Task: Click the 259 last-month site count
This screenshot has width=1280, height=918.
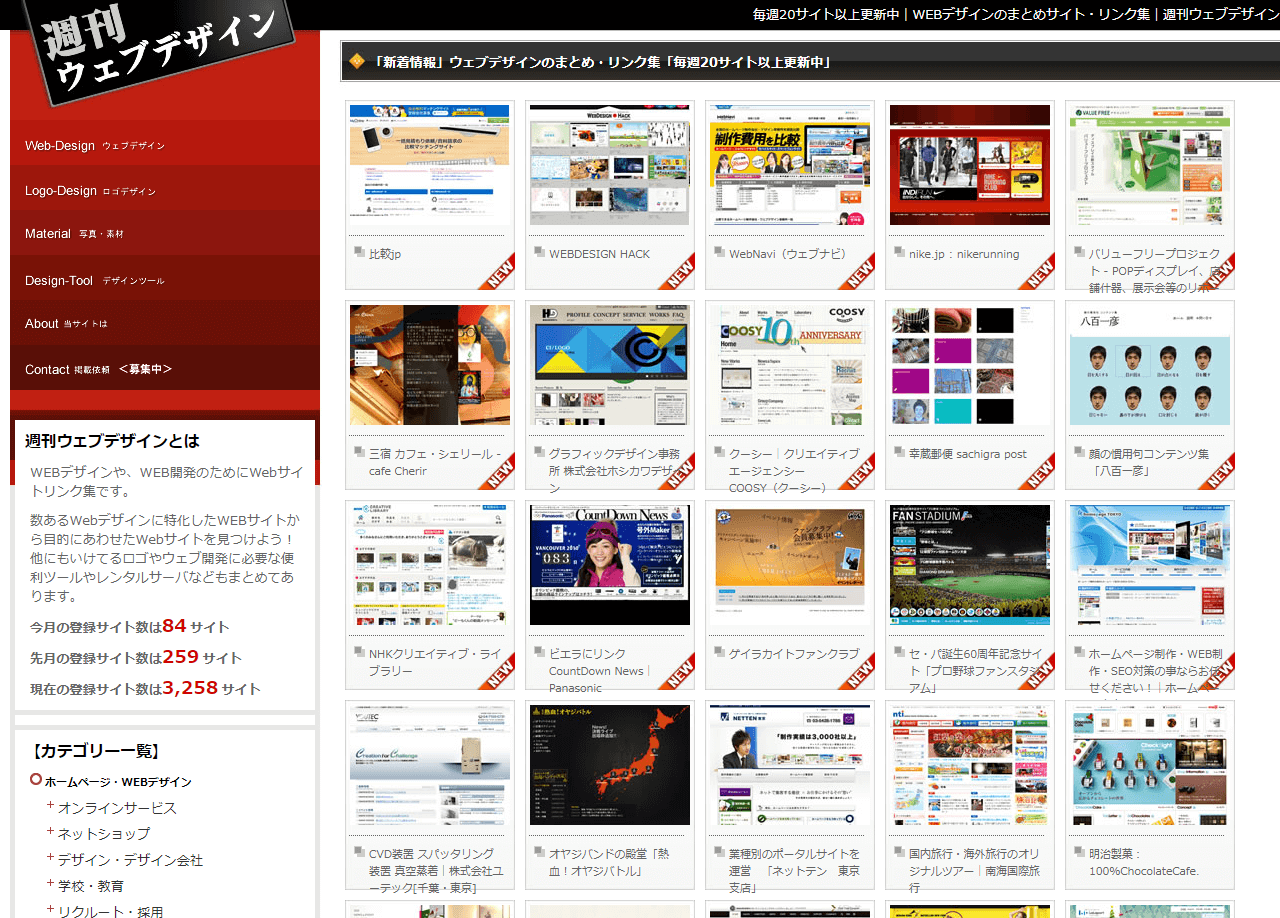Action: [x=181, y=657]
